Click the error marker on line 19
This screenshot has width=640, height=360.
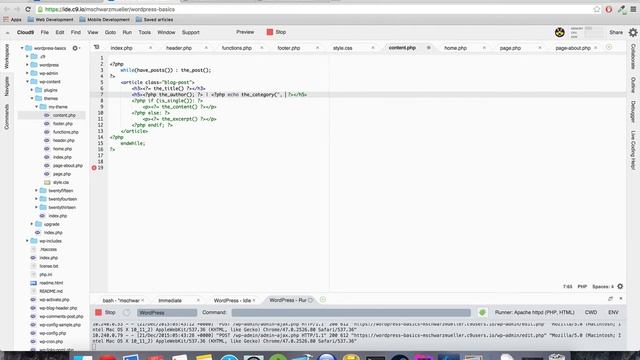click(94, 168)
